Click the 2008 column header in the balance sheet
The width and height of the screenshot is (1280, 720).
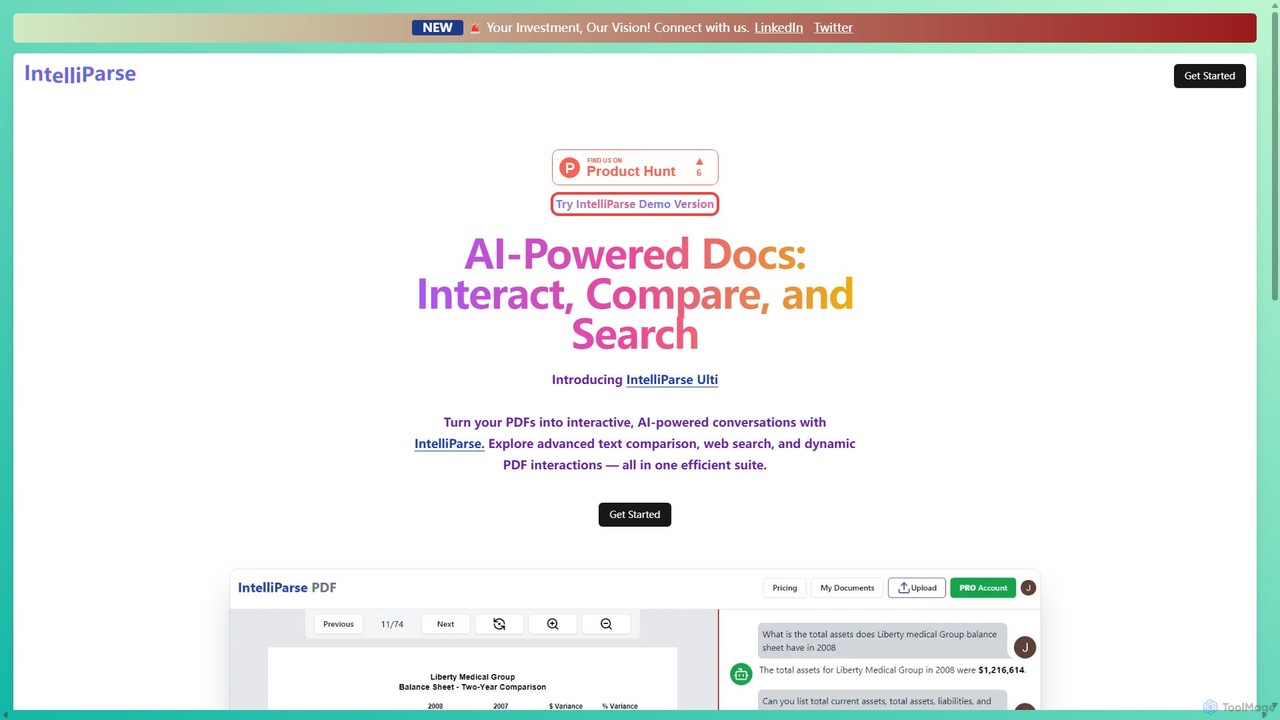[435, 706]
